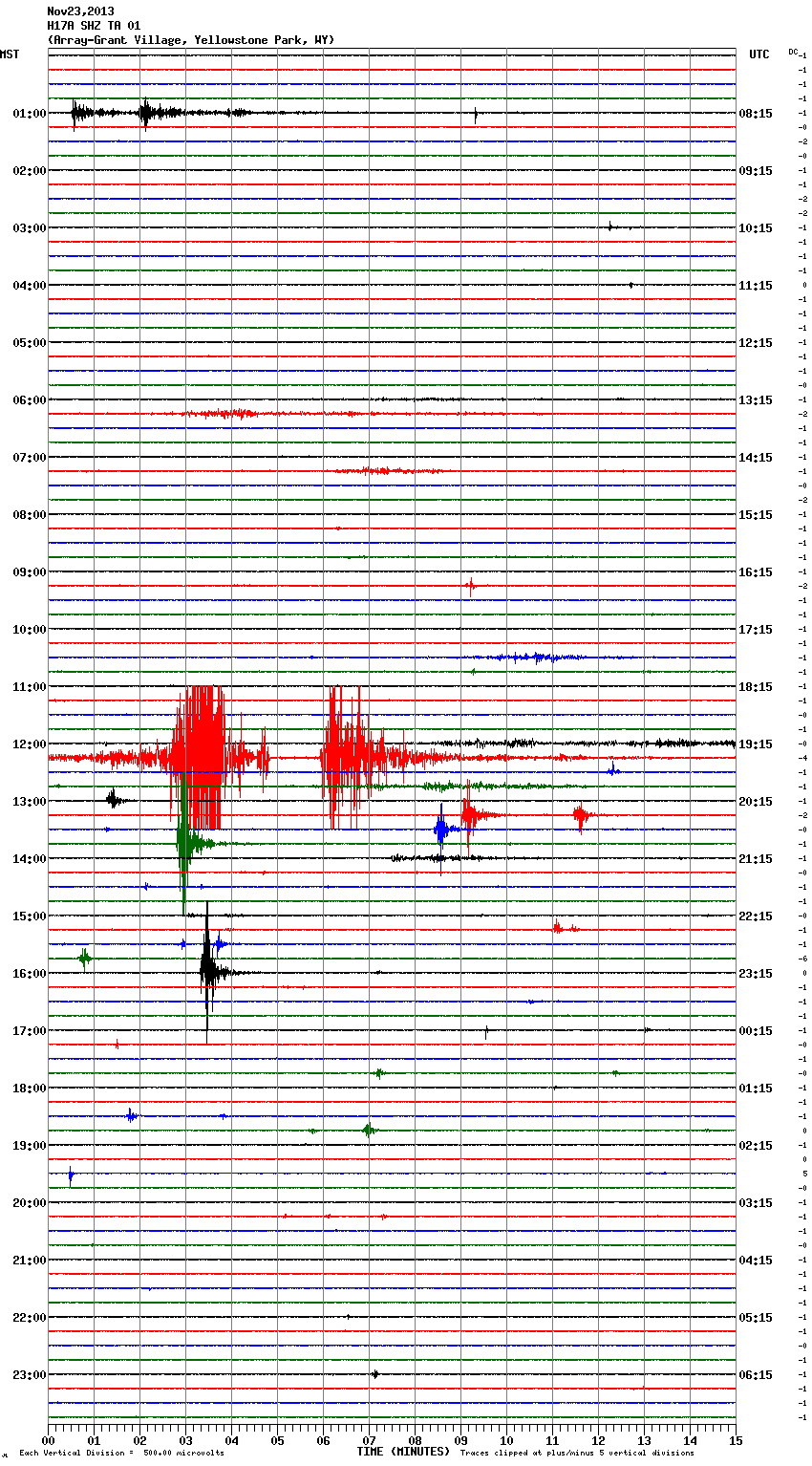Select the "10:15" UTC time label
812x1466 pixels.
[x=756, y=228]
